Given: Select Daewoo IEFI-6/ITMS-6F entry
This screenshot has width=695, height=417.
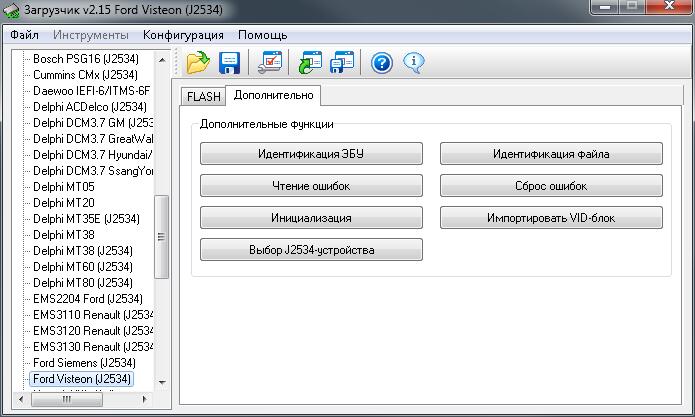Looking at the screenshot, I should click(x=92, y=90).
